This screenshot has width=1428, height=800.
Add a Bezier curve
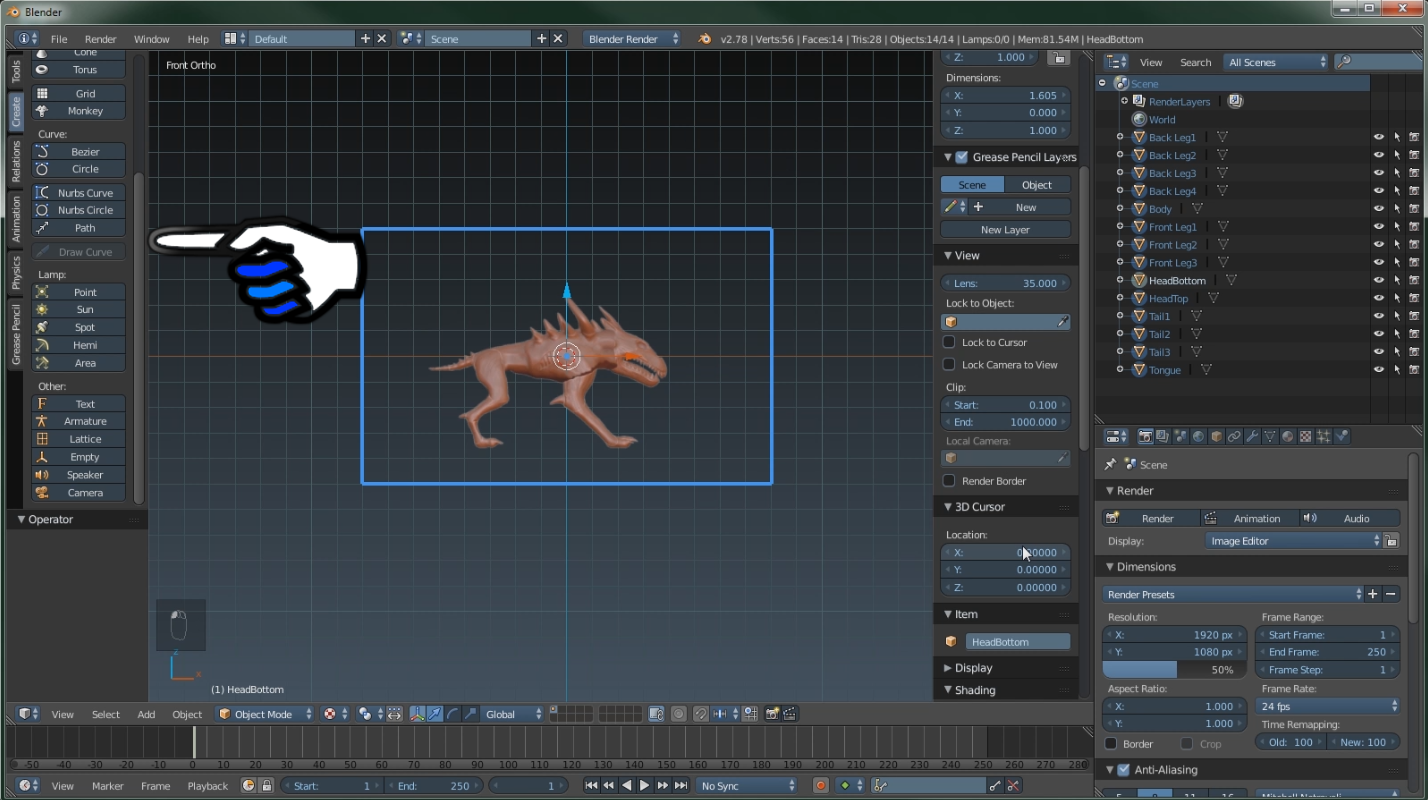(79, 152)
